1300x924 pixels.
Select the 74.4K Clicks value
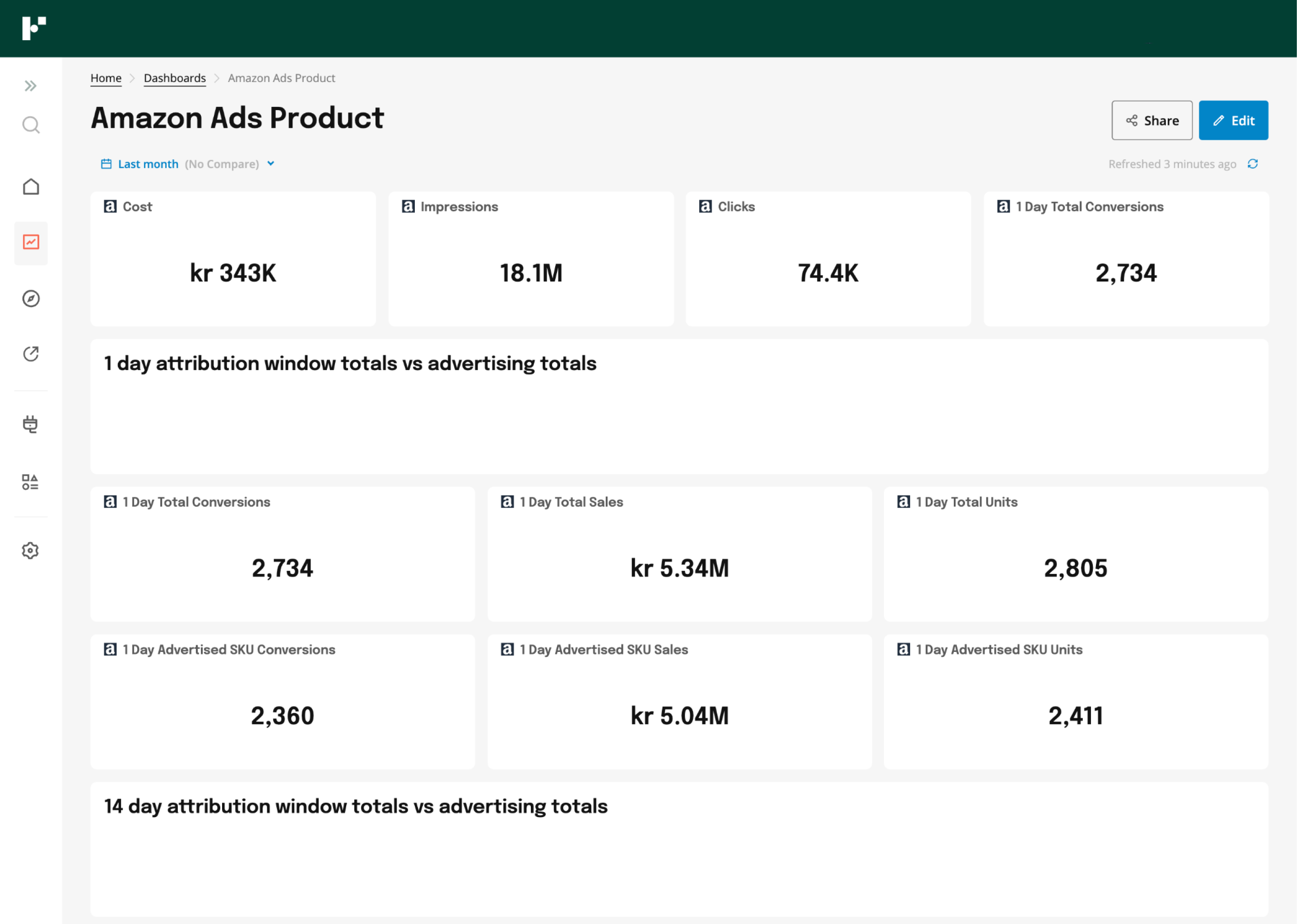pyautogui.click(x=828, y=273)
